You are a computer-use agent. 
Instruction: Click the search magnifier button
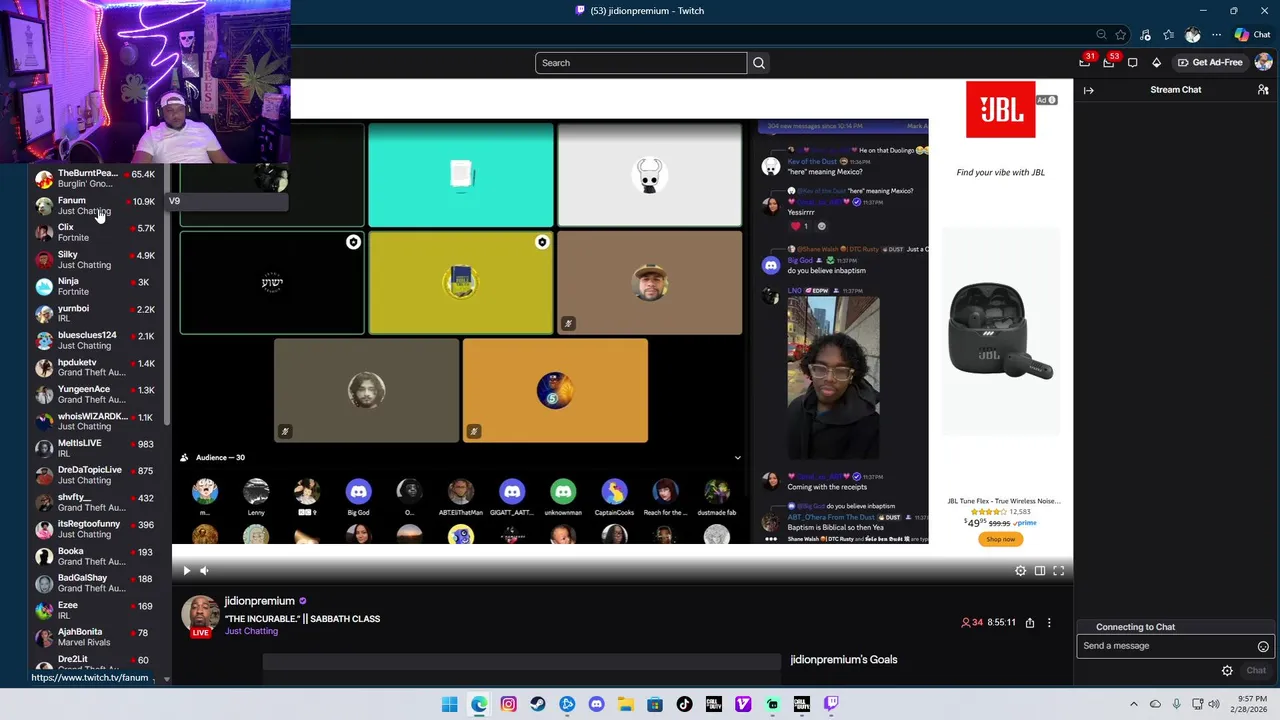pos(759,63)
